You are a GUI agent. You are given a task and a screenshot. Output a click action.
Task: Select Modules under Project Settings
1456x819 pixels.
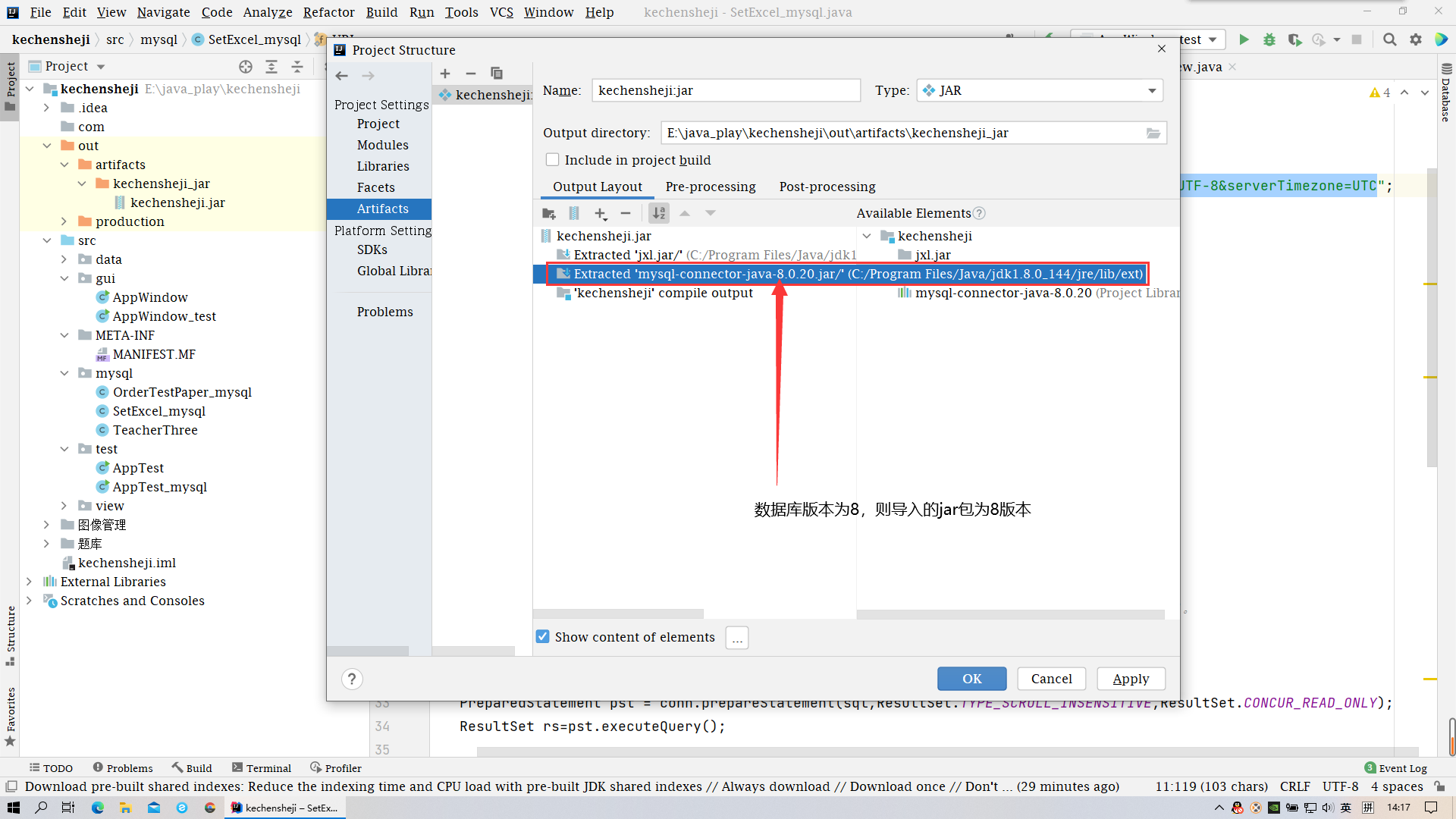[382, 145]
